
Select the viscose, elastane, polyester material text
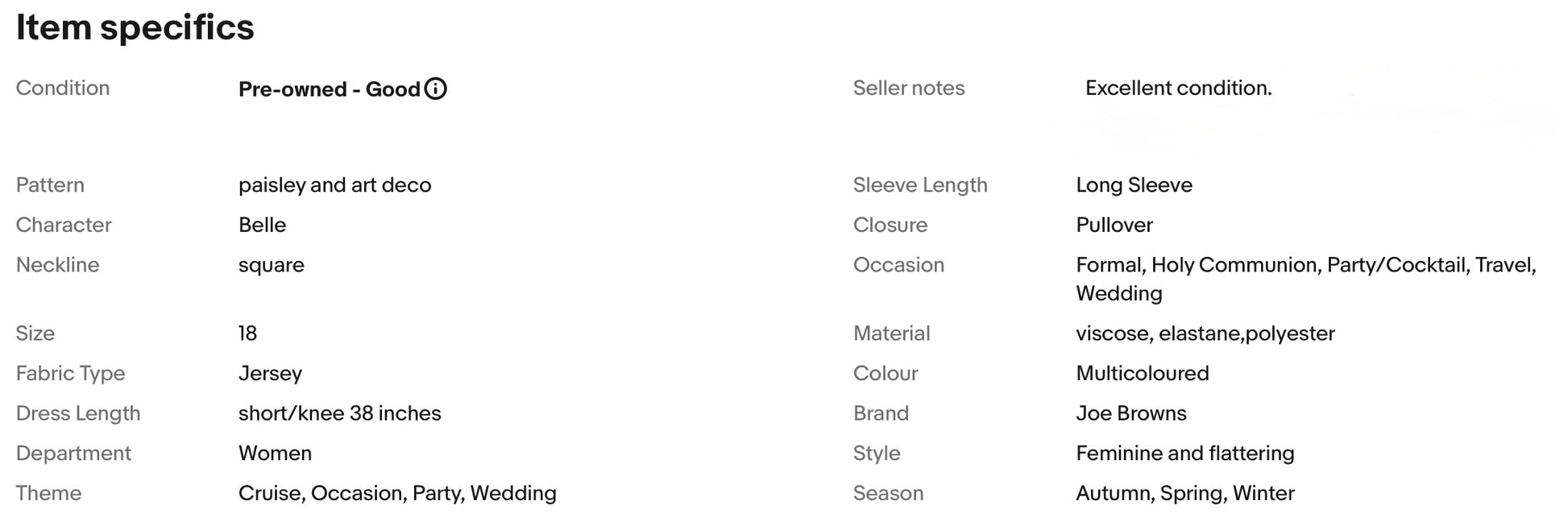(x=1205, y=334)
